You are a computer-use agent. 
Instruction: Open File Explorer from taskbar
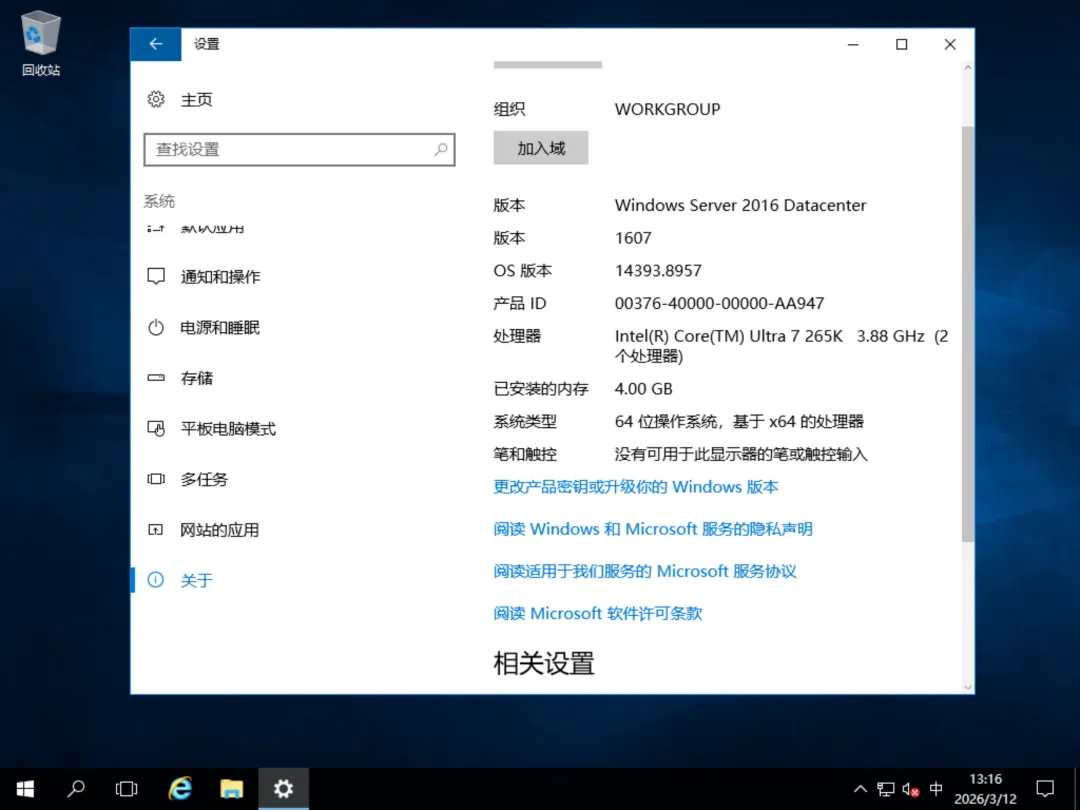231,789
